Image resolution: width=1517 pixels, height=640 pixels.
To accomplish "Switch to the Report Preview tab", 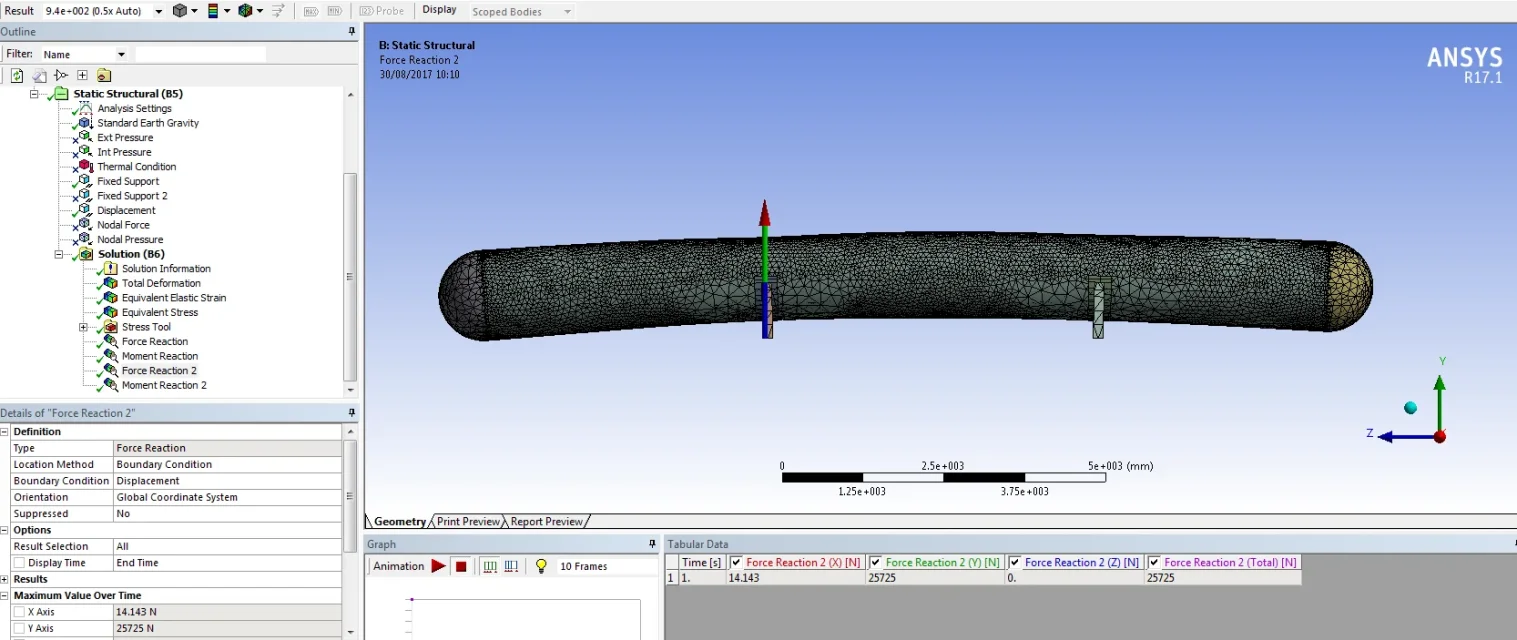I will pos(546,521).
